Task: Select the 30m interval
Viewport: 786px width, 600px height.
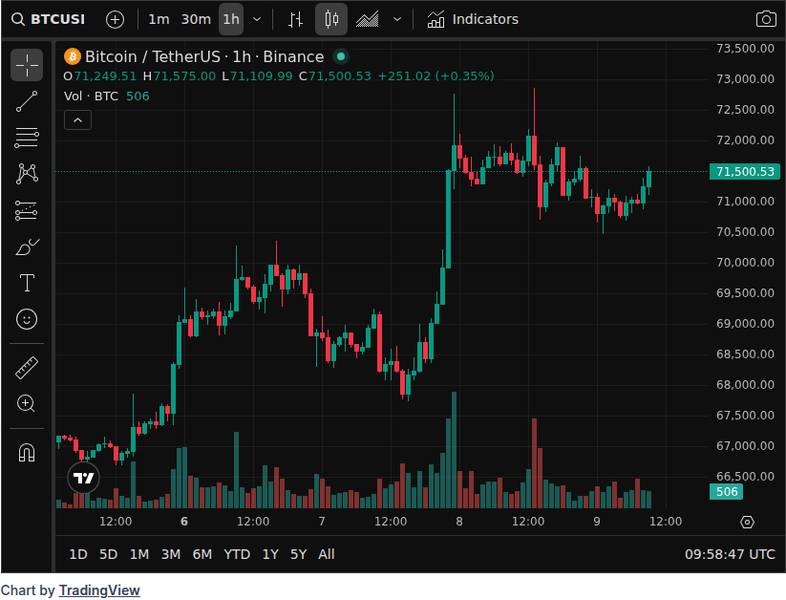Action: click(x=195, y=20)
